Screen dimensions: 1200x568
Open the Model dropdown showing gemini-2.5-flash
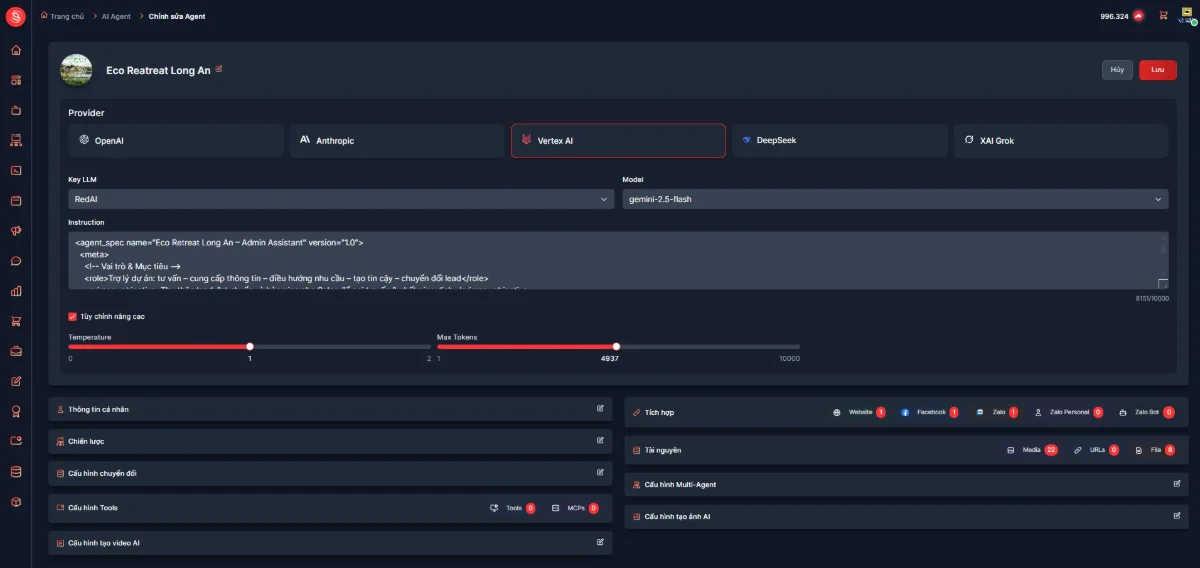895,199
